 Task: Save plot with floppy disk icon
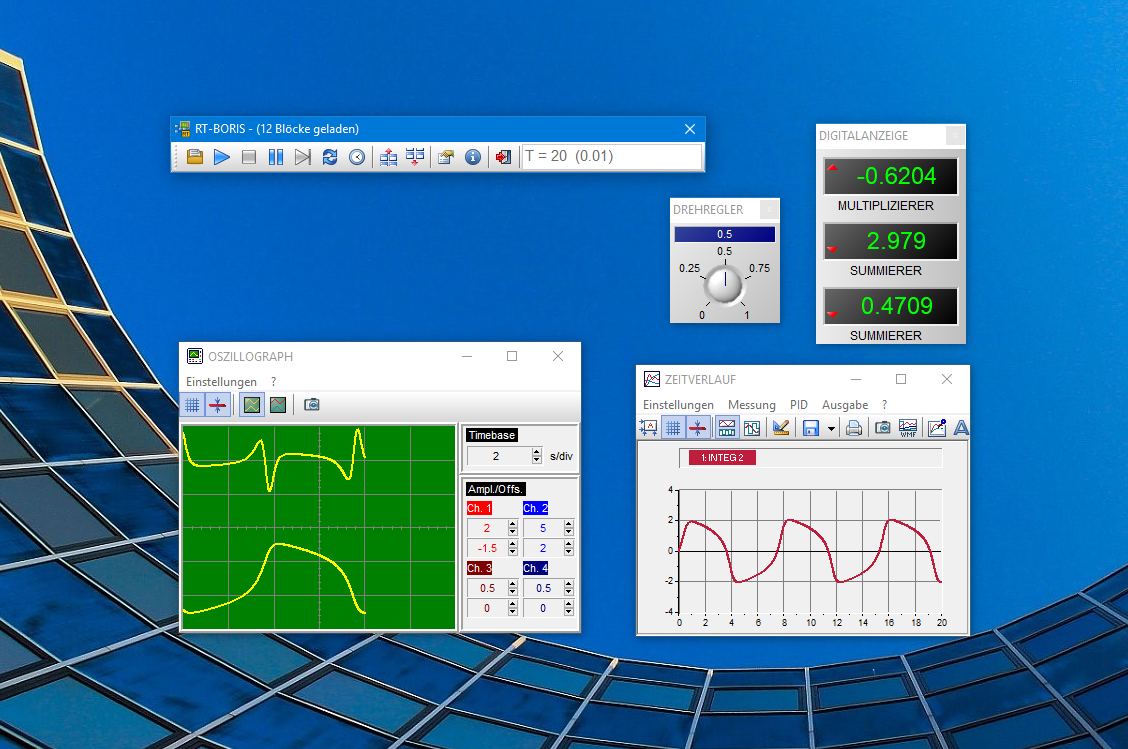click(811, 428)
